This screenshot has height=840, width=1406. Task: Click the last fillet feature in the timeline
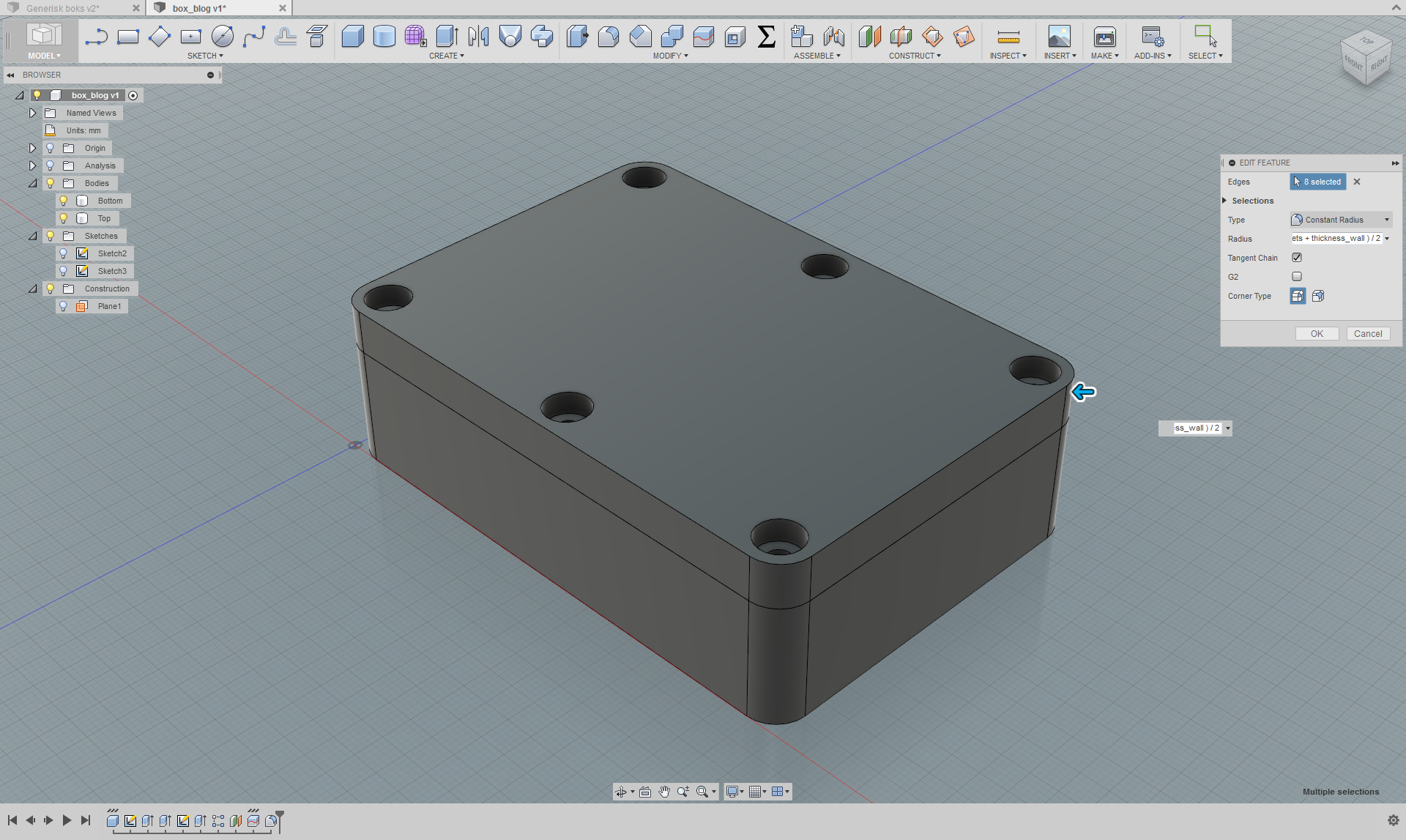coord(270,821)
